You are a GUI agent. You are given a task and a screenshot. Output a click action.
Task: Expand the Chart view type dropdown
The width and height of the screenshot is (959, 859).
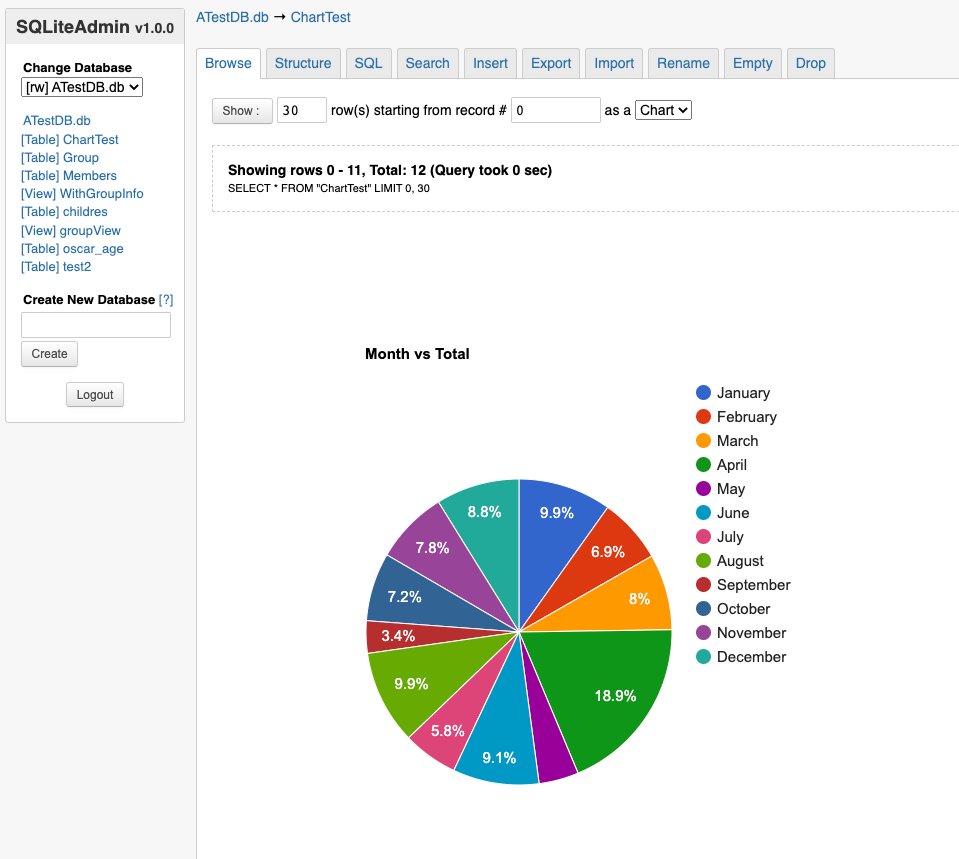[663, 110]
